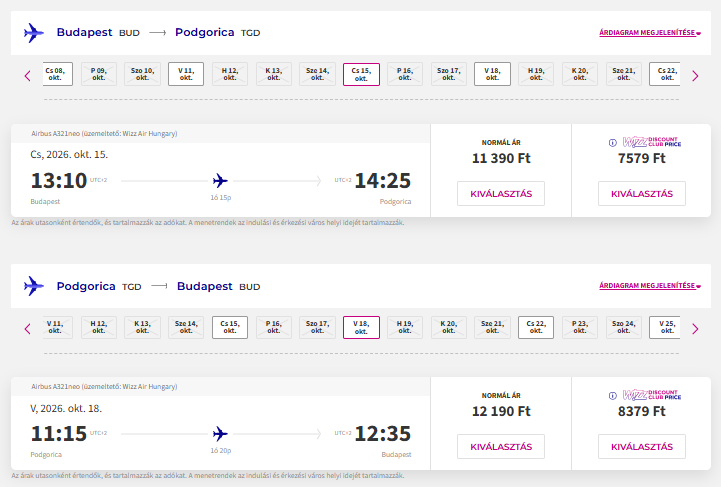Select return date V 25, okt.
The height and width of the screenshot is (487, 721).
pos(665,327)
